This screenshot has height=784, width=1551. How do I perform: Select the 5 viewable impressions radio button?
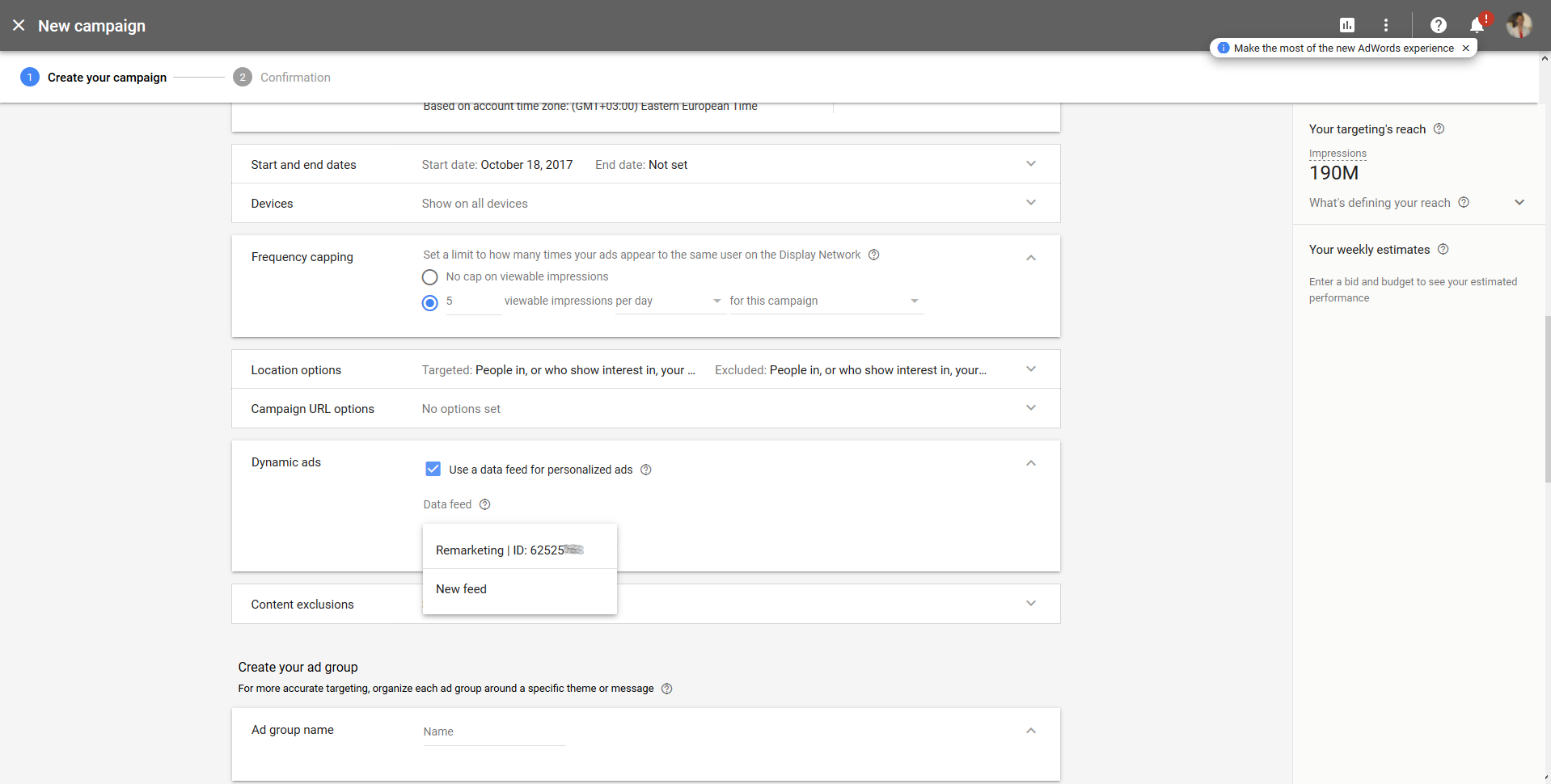click(429, 303)
